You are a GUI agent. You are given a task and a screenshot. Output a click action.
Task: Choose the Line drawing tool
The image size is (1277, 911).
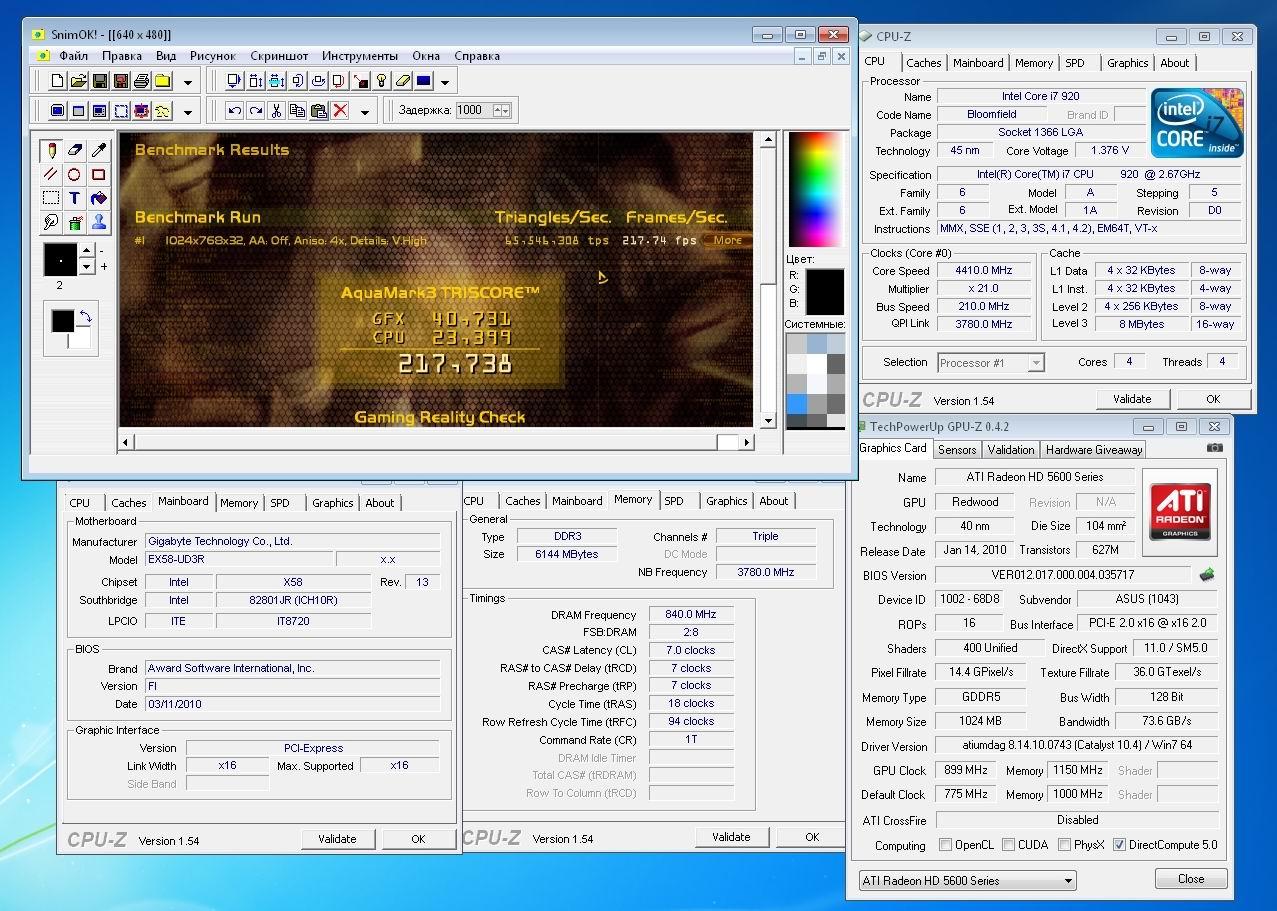(x=50, y=174)
